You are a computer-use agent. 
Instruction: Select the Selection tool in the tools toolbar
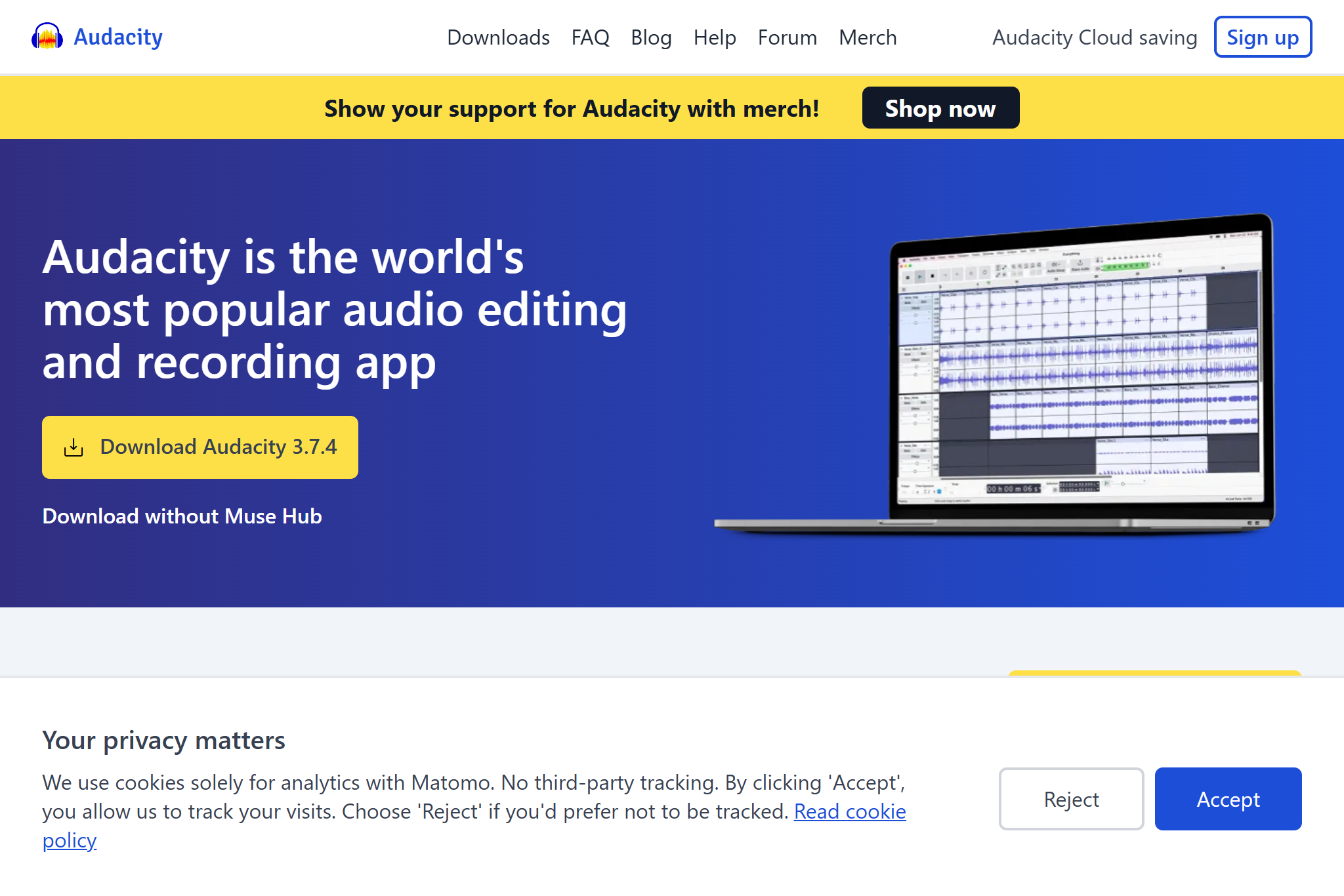click(x=998, y=268)
